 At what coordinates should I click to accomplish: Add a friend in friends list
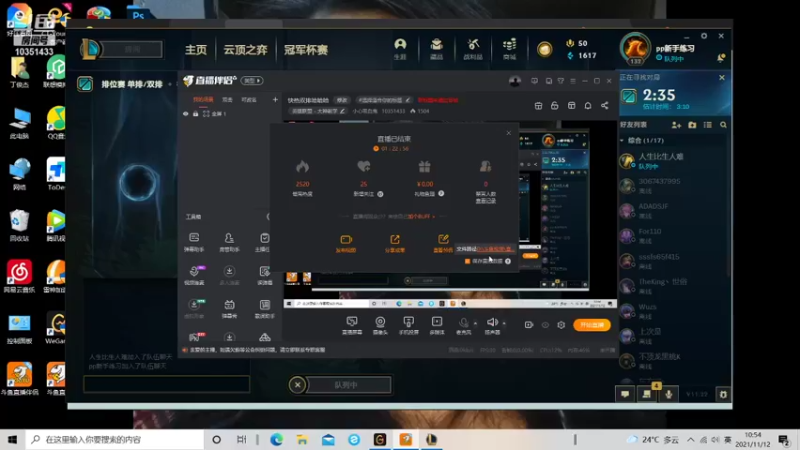click(677, 125)
